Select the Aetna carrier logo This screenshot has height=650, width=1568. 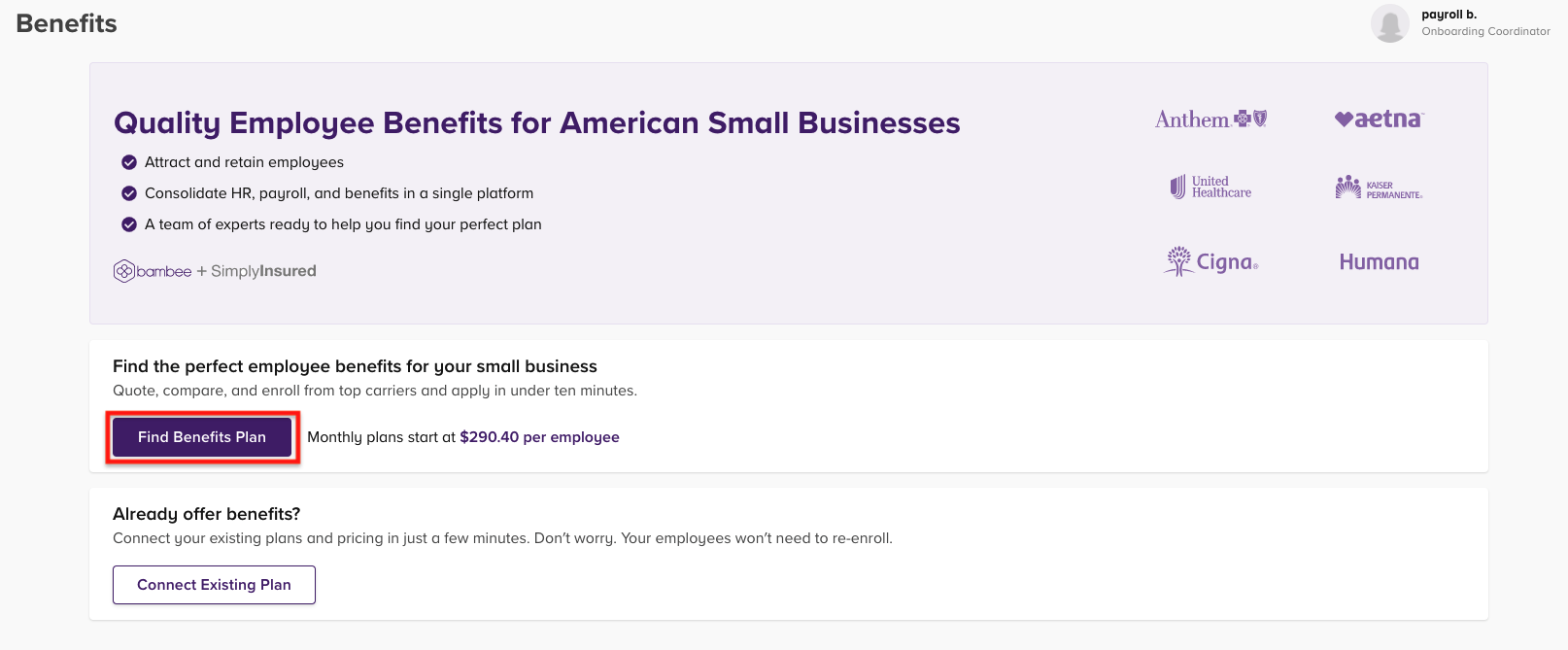(1378, 119)
